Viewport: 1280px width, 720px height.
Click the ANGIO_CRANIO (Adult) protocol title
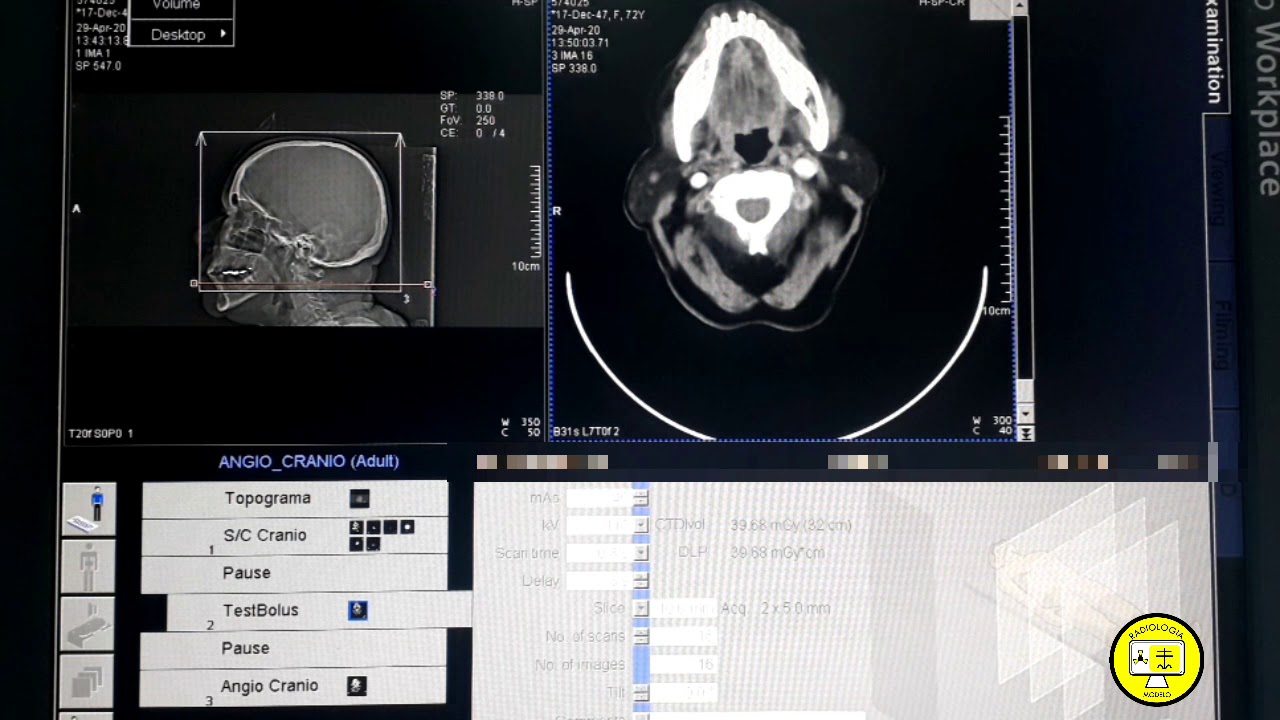[309, 461]
